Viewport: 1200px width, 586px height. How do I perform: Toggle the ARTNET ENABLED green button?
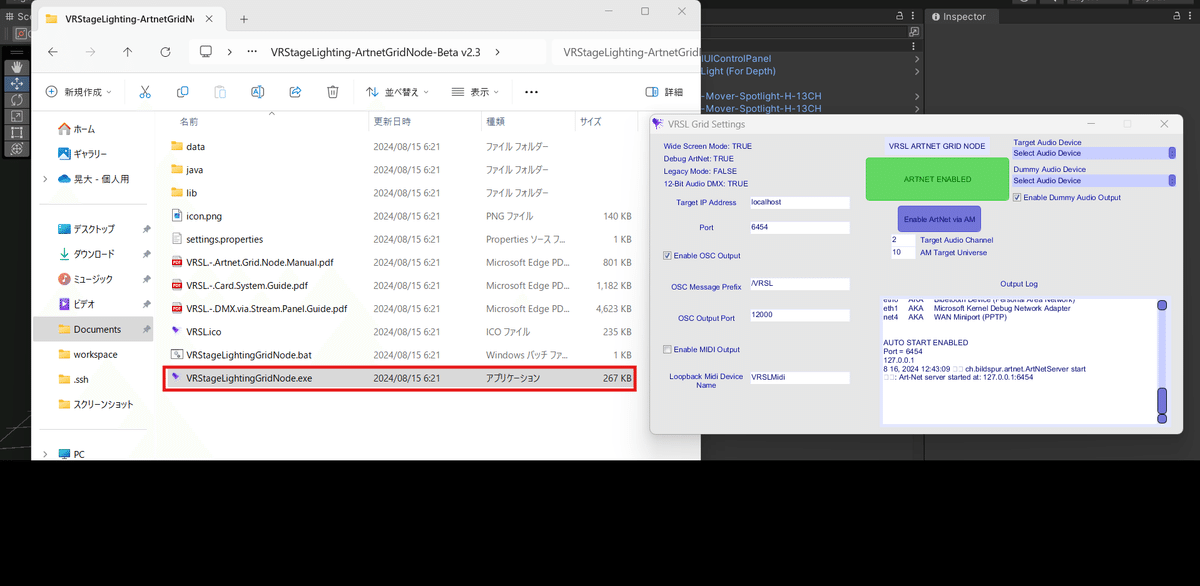(x=937, y=179)
